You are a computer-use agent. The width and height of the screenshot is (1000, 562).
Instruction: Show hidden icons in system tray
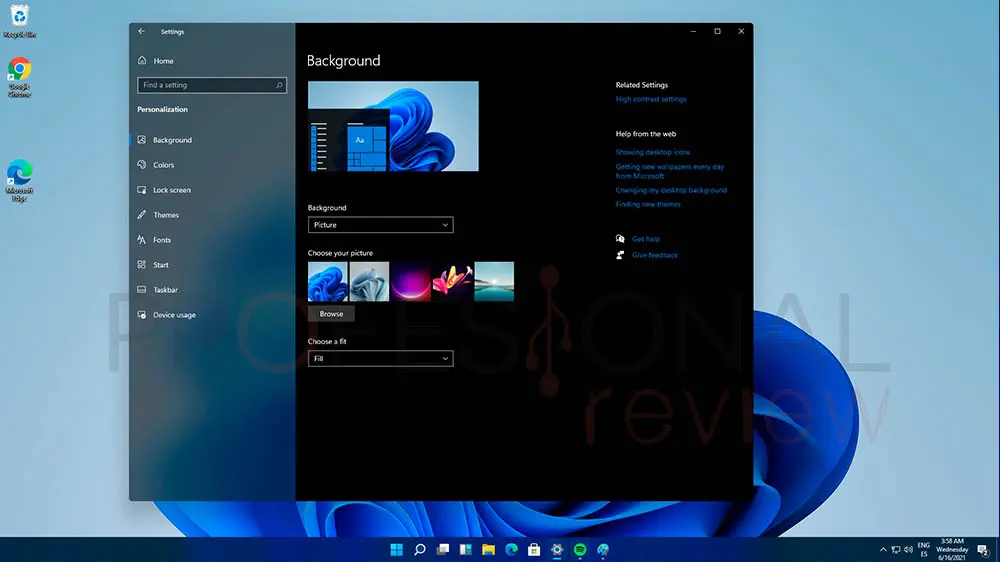883,550
